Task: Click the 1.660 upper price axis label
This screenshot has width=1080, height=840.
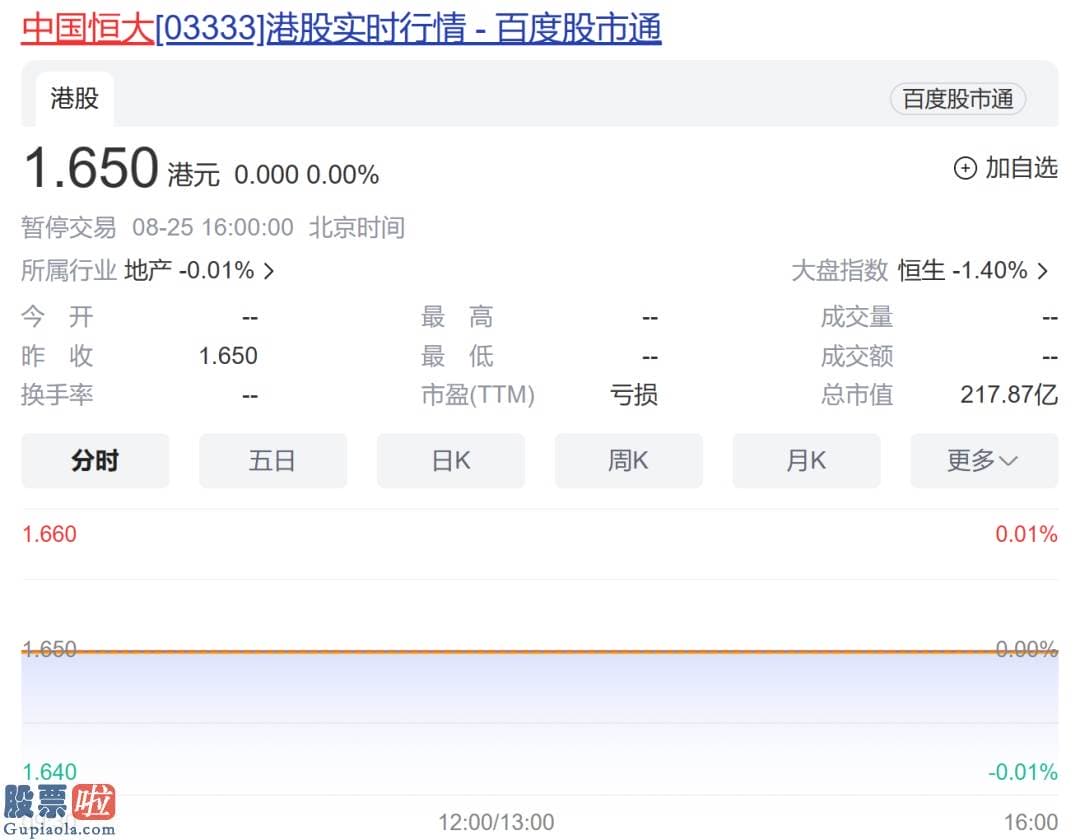Action: click(50, 534)
